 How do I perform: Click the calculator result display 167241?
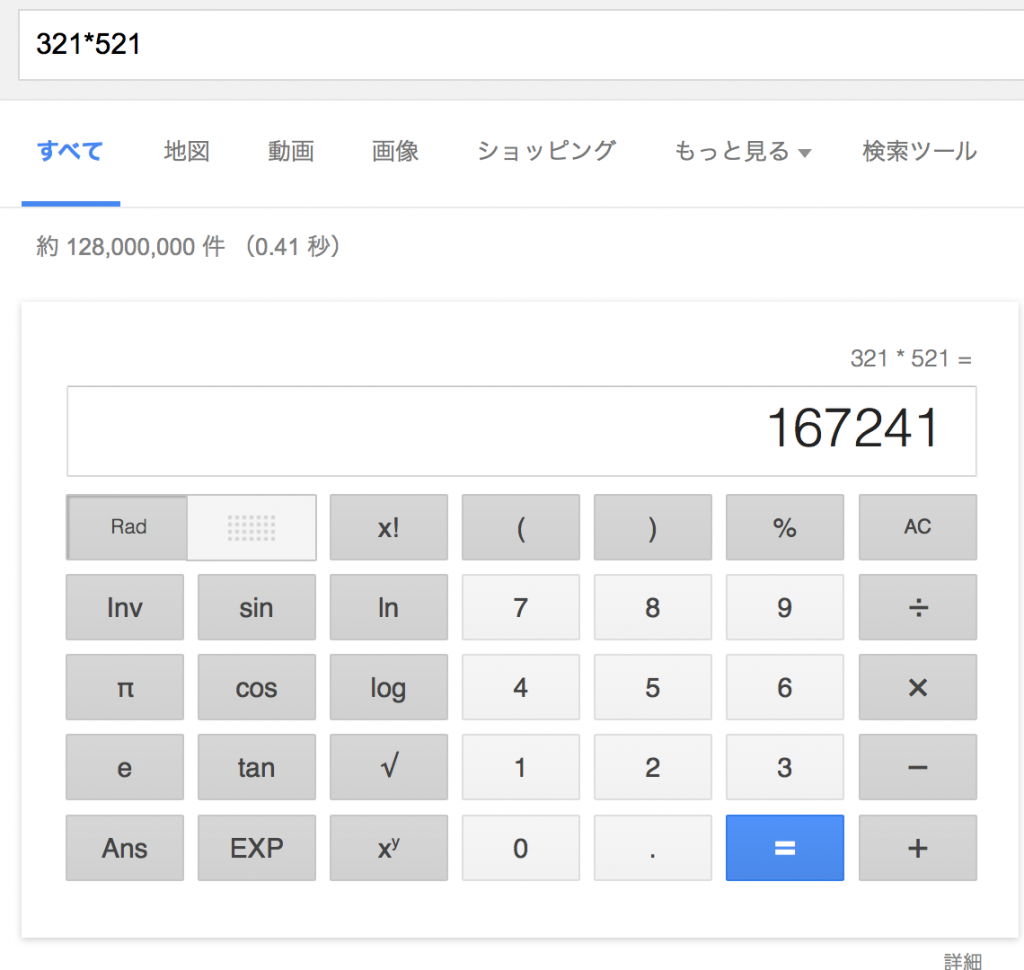pyautogui.click(x=521, y=431)
